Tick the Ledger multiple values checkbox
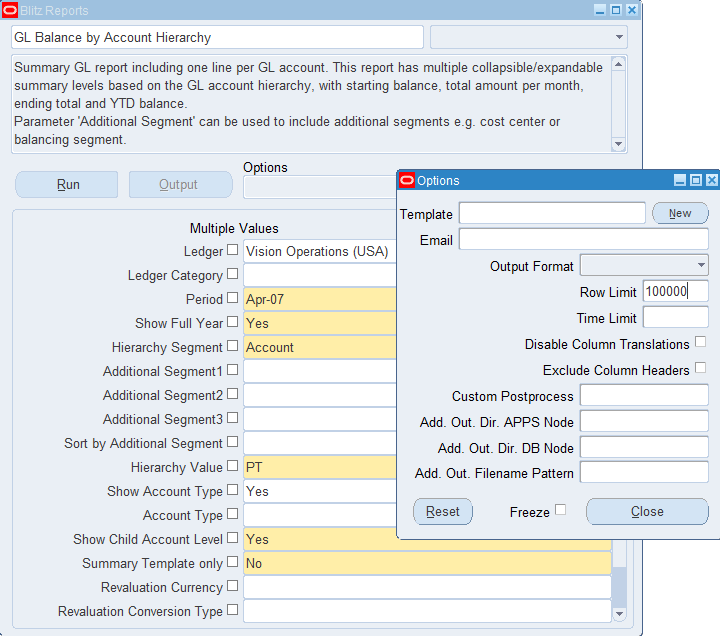The width and height of the screenshot is (720, 636). pos(233,249)
